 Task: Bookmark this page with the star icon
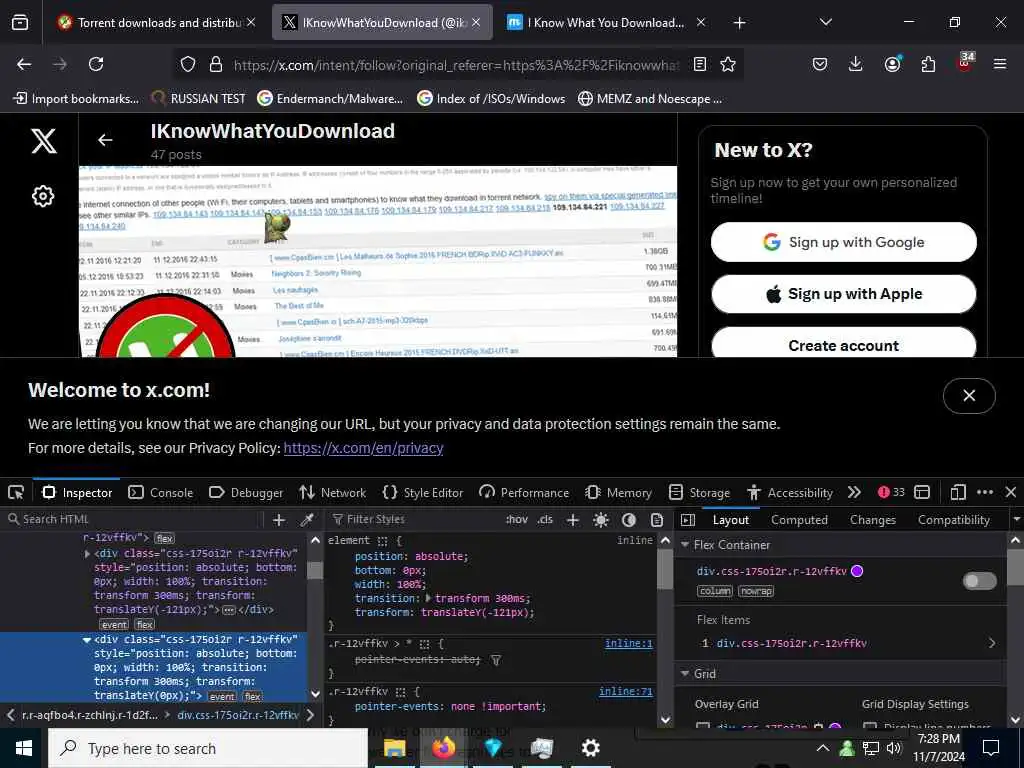(x=728, y=64)
